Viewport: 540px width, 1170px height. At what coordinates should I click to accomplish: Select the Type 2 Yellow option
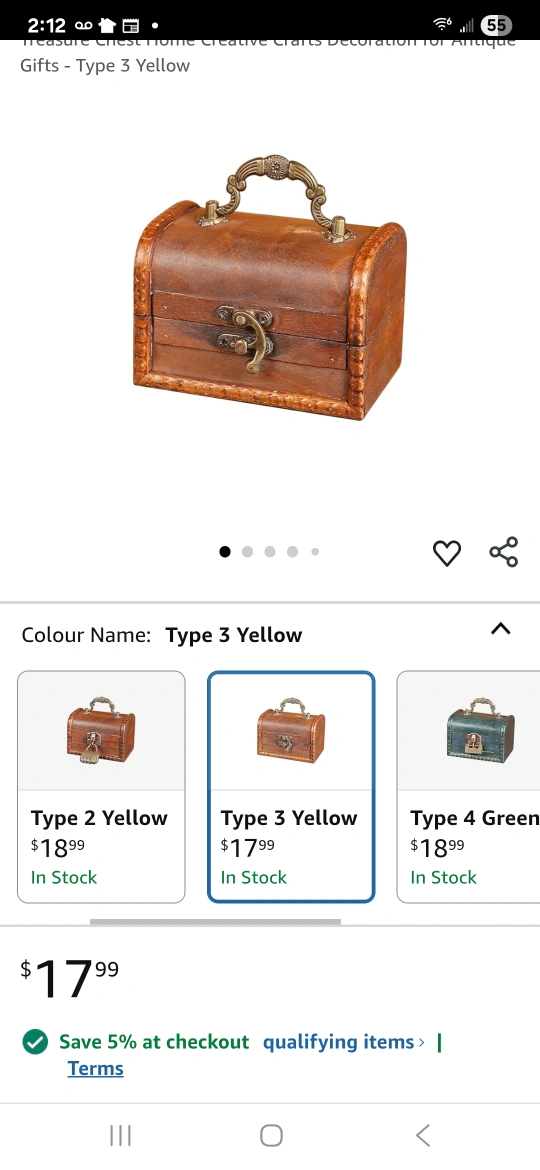pyautogui.click(x=101, y=786)
